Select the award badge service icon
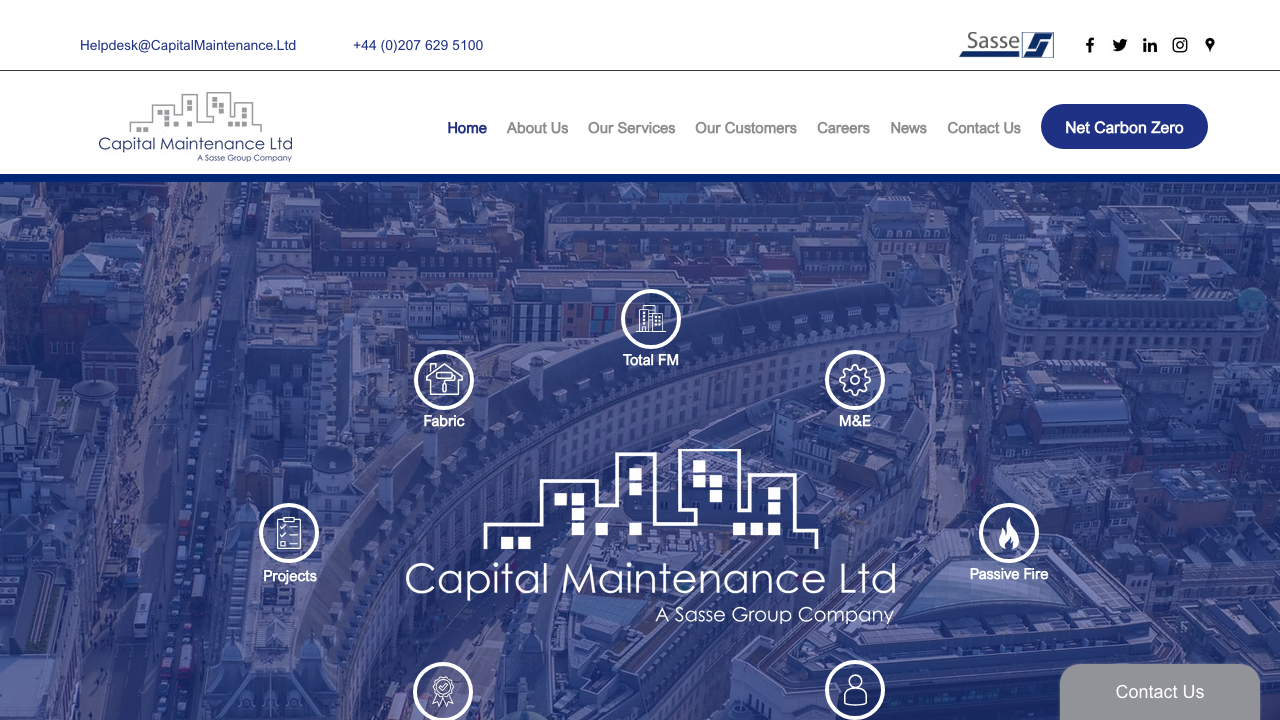Viewport: 1280px width, 720px height. 442,691
